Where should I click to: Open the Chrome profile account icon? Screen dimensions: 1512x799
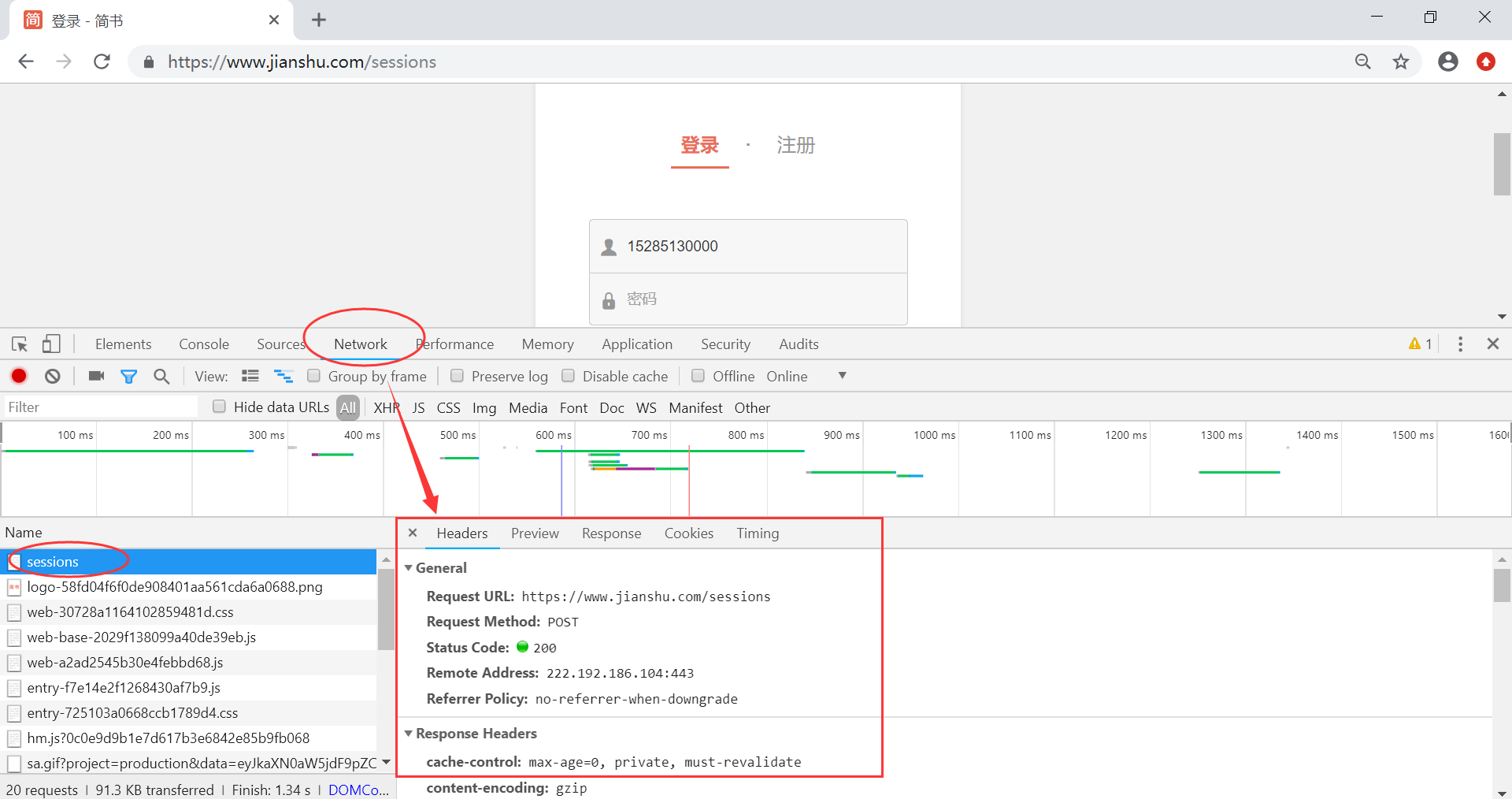tap(1448, 61)
